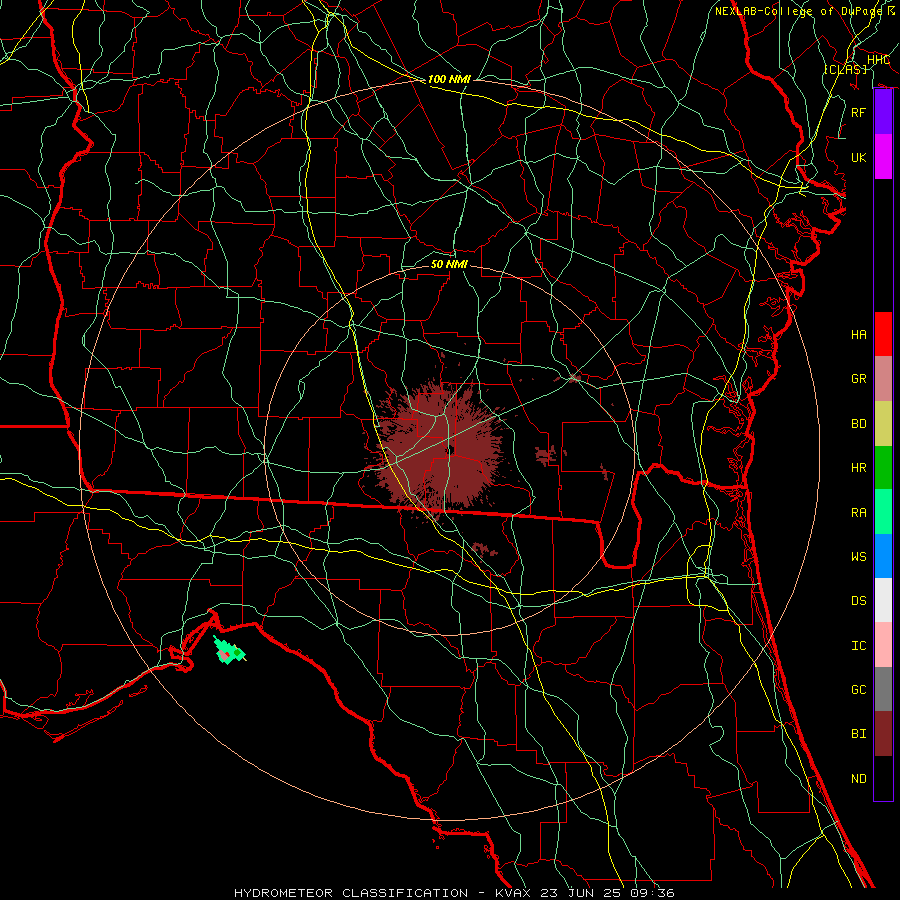Click the HR legend label
Screen dimensions: 900x900
click(859, 468)
